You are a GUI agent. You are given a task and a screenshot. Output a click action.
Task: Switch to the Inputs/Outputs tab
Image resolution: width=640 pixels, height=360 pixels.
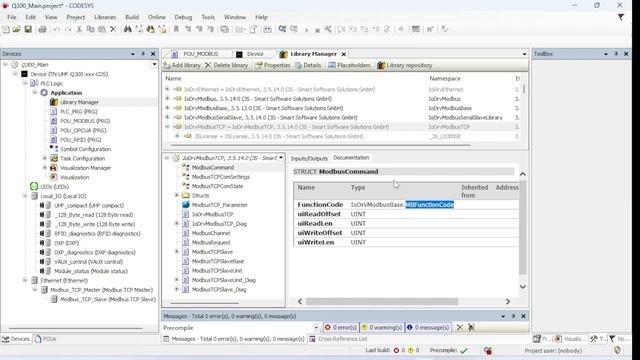[x=309, y=158]
